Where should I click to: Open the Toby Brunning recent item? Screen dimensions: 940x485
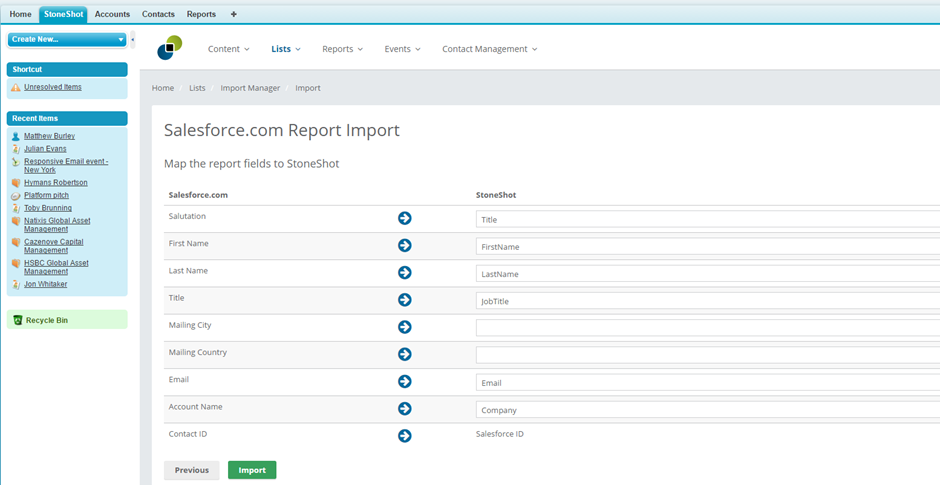[48, 209]
